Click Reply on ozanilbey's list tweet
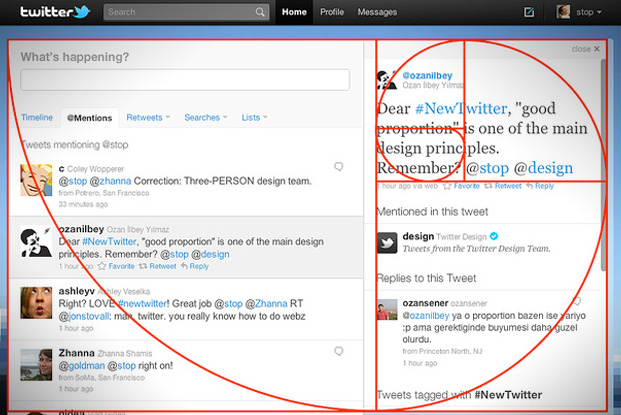This screenshot has width=621, height=415. pos(195,266)
